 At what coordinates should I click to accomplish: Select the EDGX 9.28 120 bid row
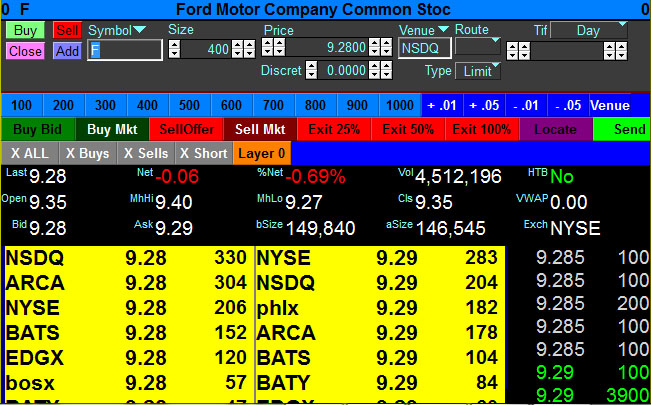[129, 358]
